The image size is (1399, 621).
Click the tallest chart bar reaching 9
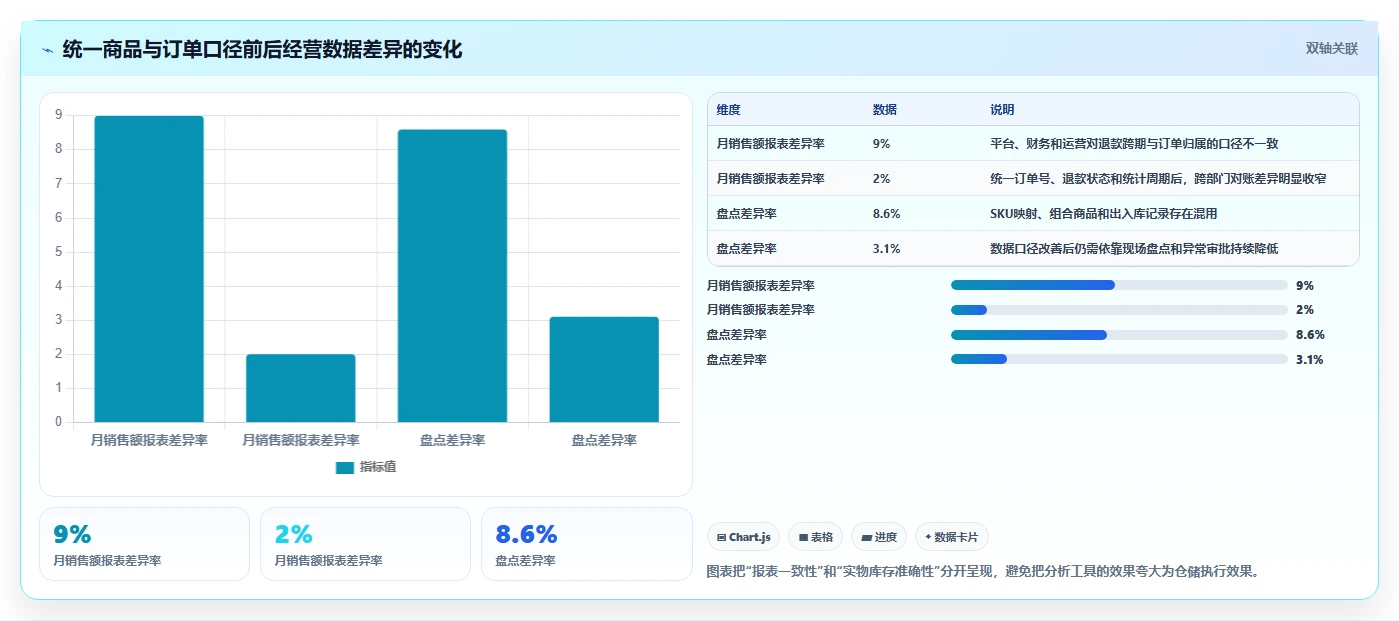click(x=149, y=269)
